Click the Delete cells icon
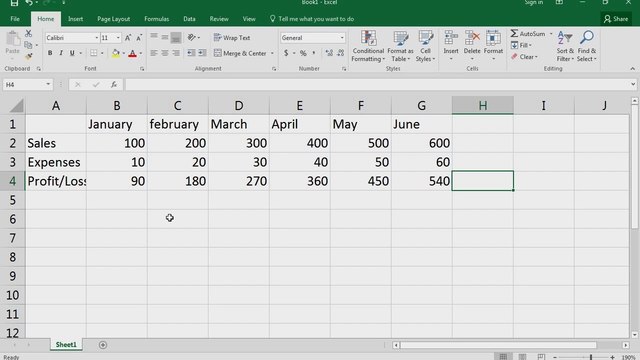 (472, 38)
